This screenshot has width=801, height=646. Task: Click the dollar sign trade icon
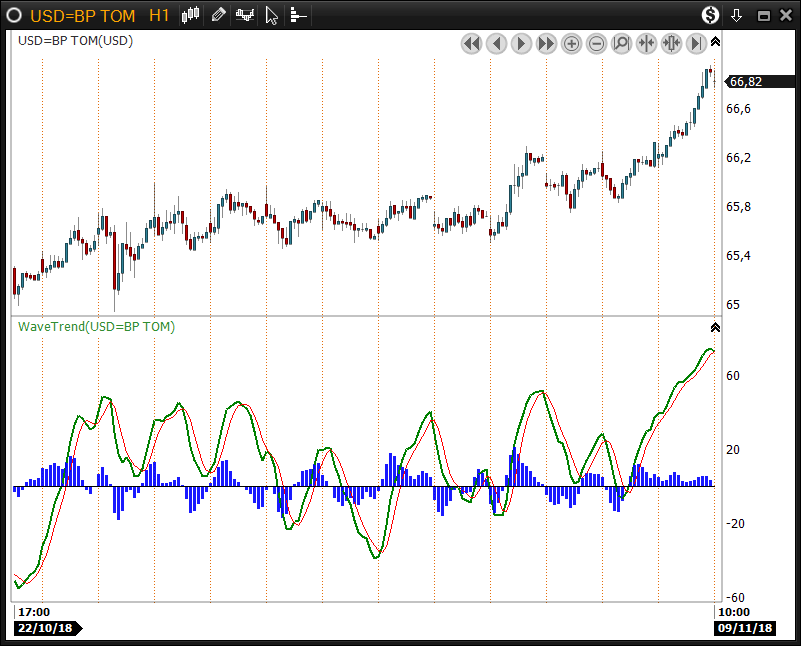point(710,15)
